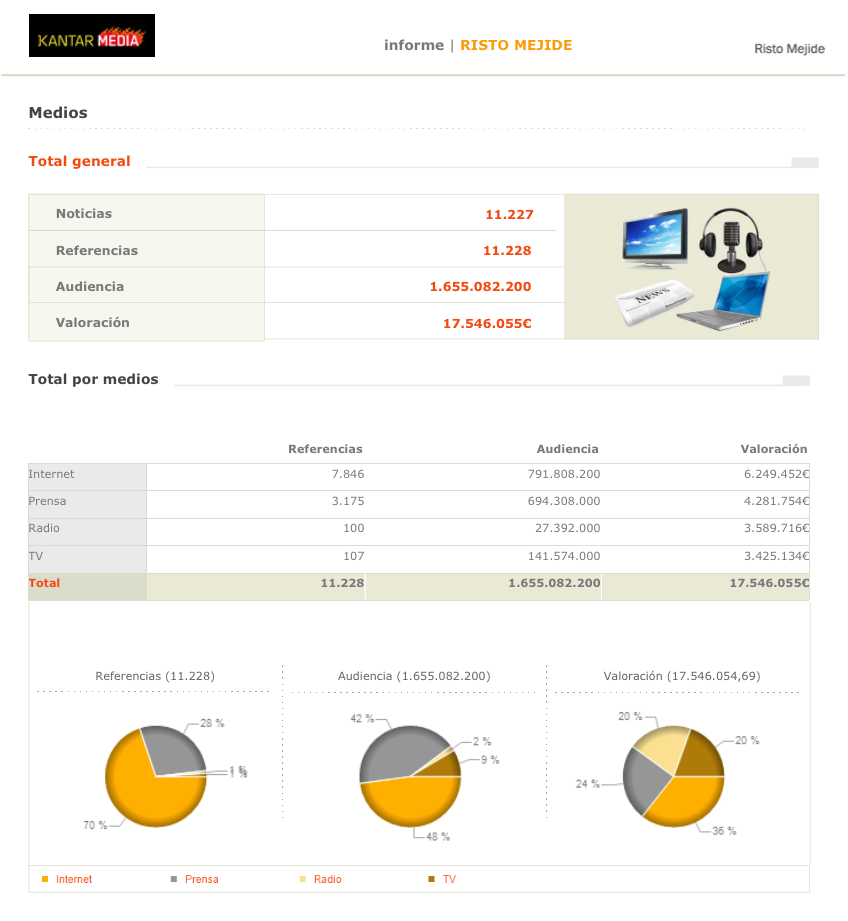Click the RISTO MEJIDE report title
Image resolution: width=848 pixels, height=921 pixels.
(516, 45)
